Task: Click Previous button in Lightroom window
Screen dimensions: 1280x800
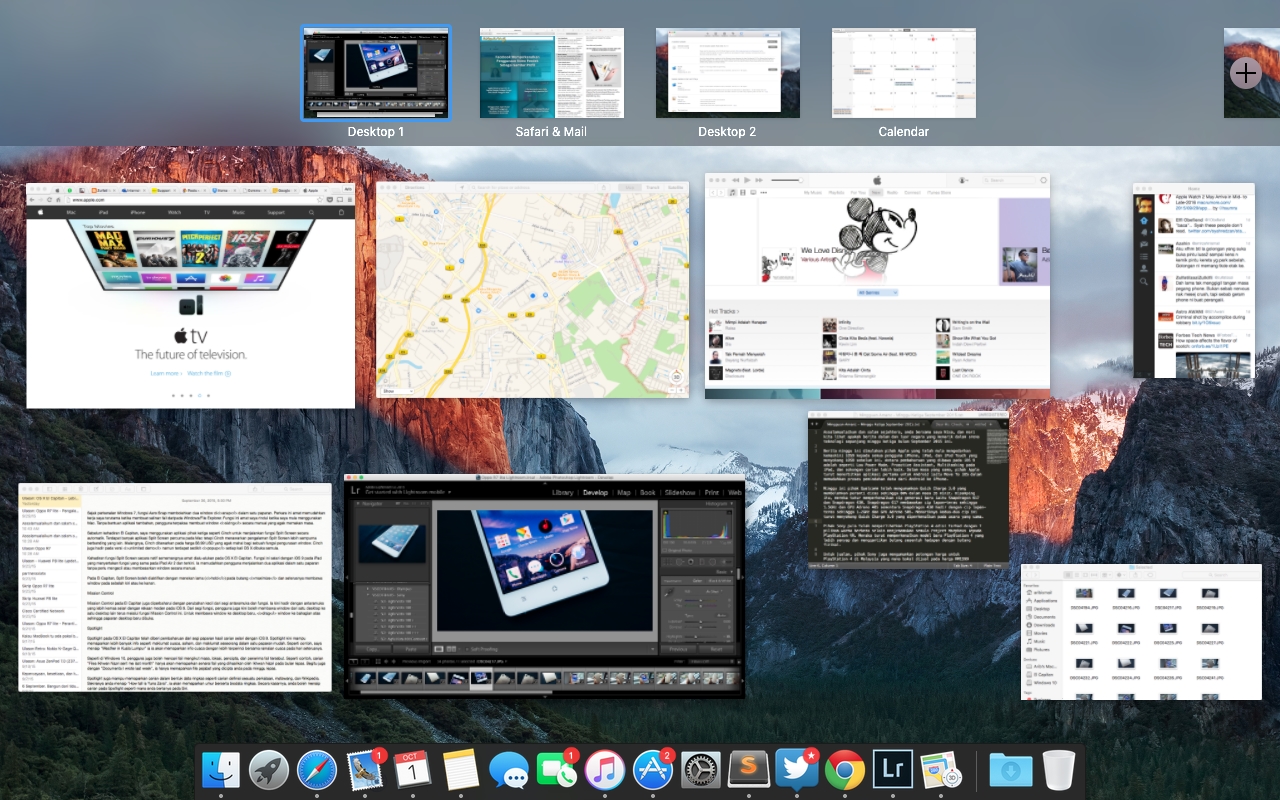Action: [678, 649]
